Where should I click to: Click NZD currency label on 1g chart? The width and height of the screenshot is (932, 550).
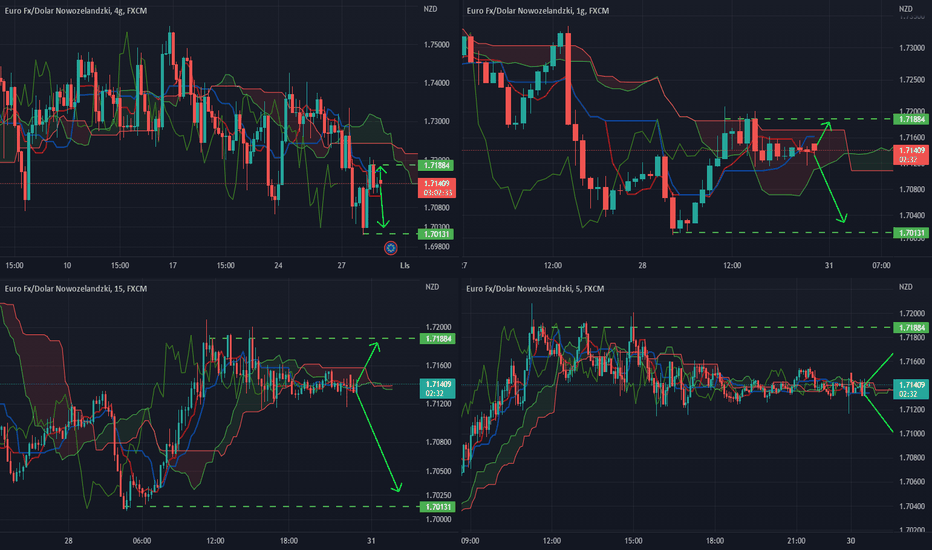[905, 9]
